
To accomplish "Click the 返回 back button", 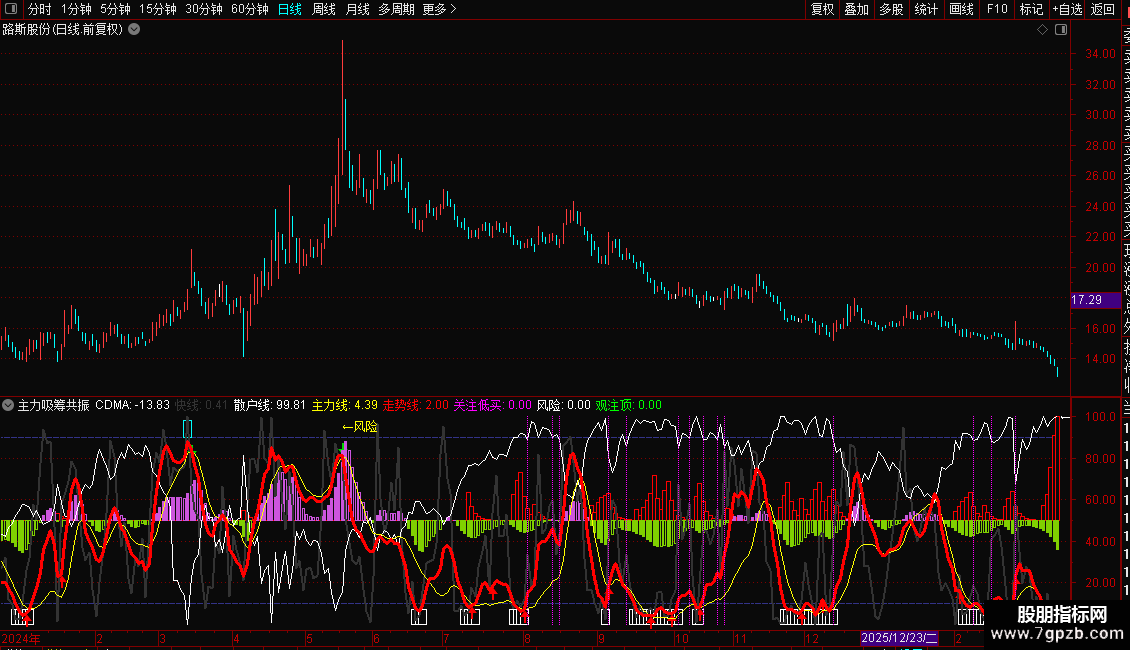I will (x=1103, y=9).
